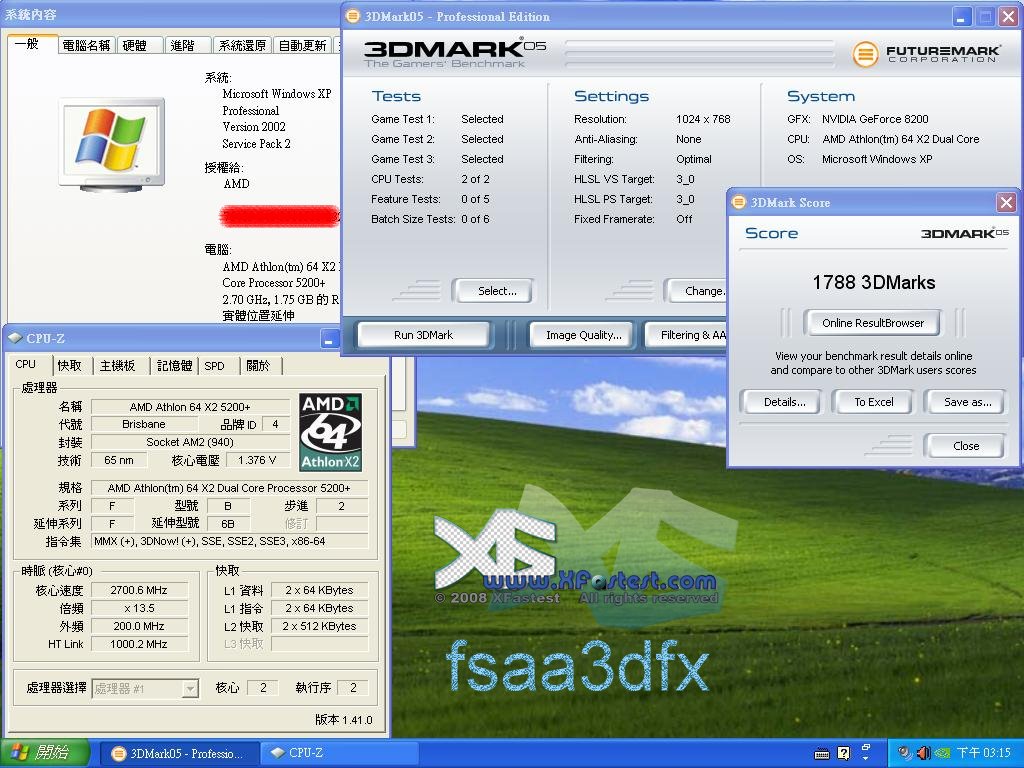Click the keyboard input method icon
The image size is (1024, 768).
pos(822,753)
